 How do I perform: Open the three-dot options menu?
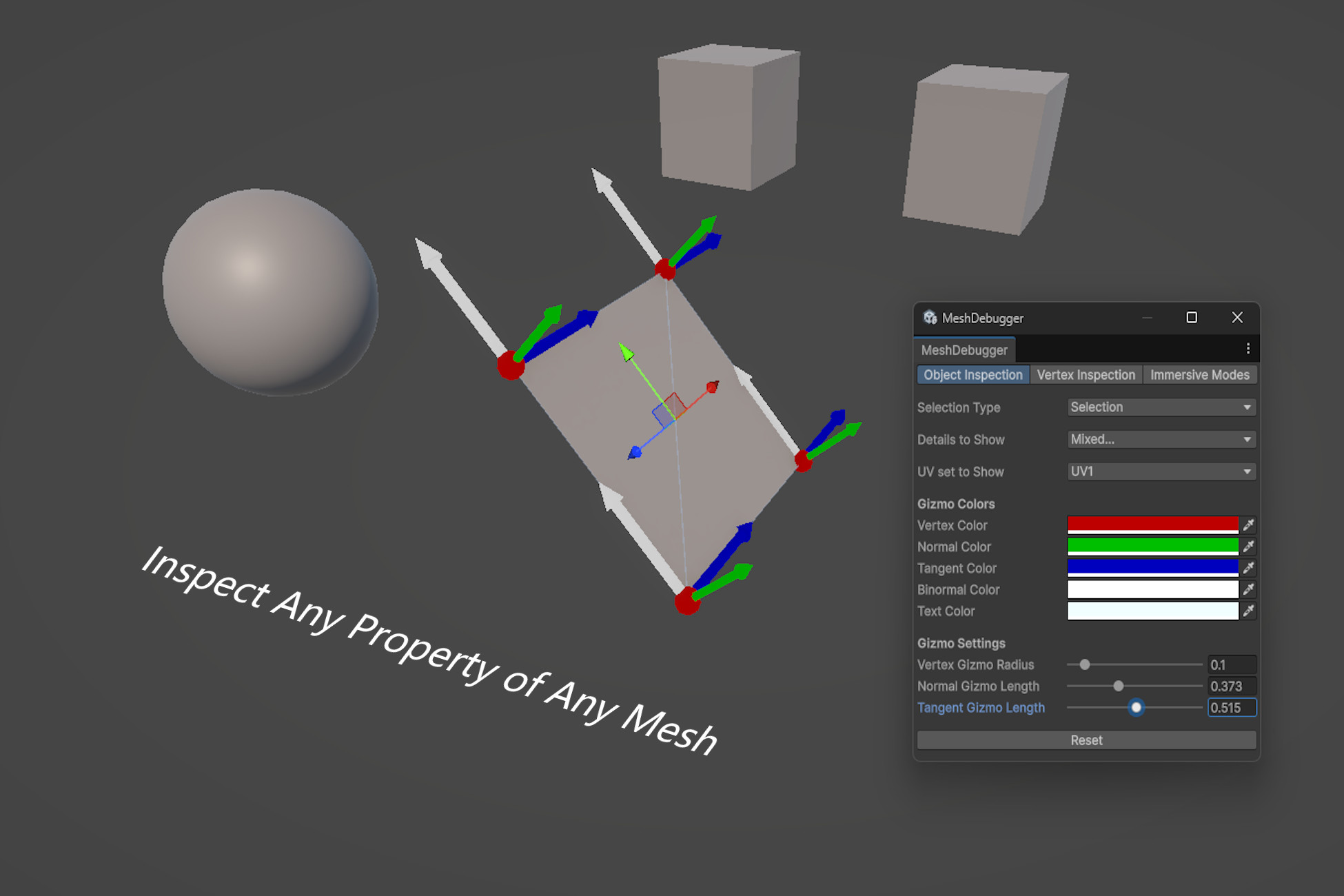point(1248,349)
